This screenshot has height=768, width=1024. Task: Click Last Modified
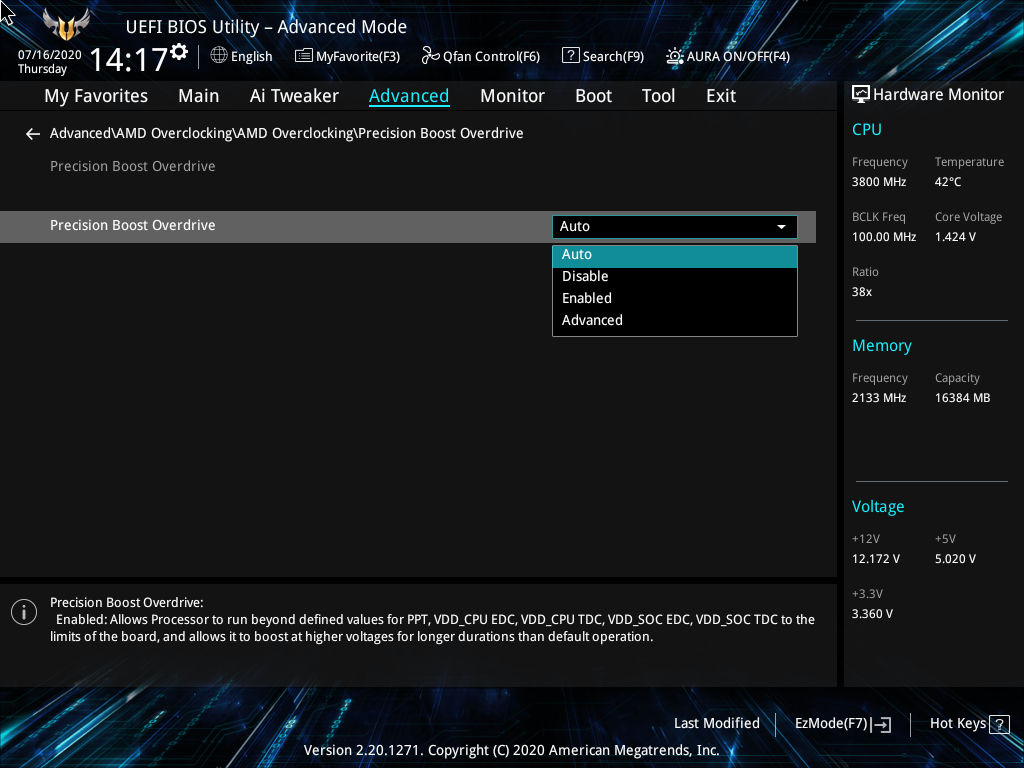point(716,724)
